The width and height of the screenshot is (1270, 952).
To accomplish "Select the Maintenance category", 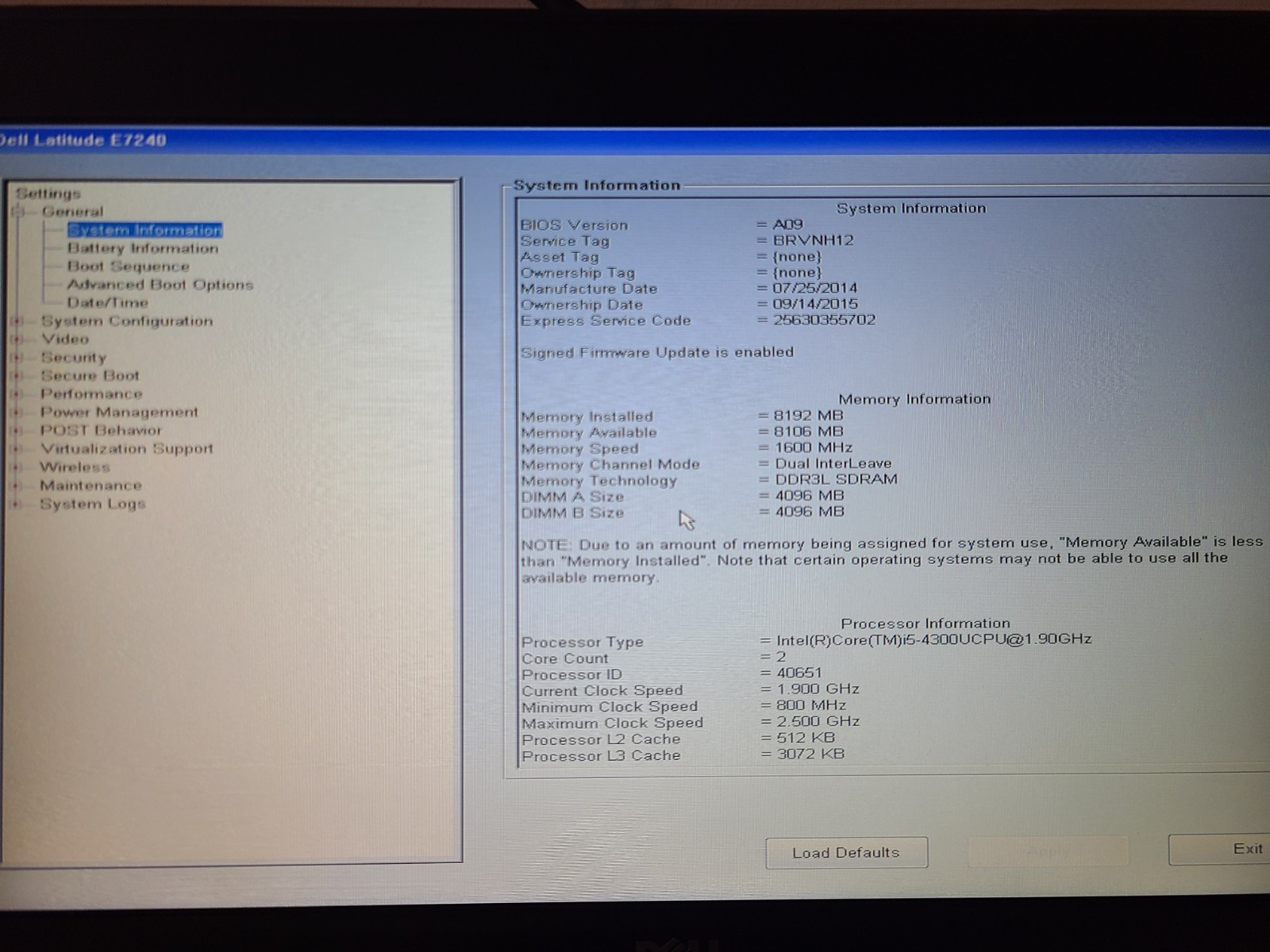I will 90,486.
